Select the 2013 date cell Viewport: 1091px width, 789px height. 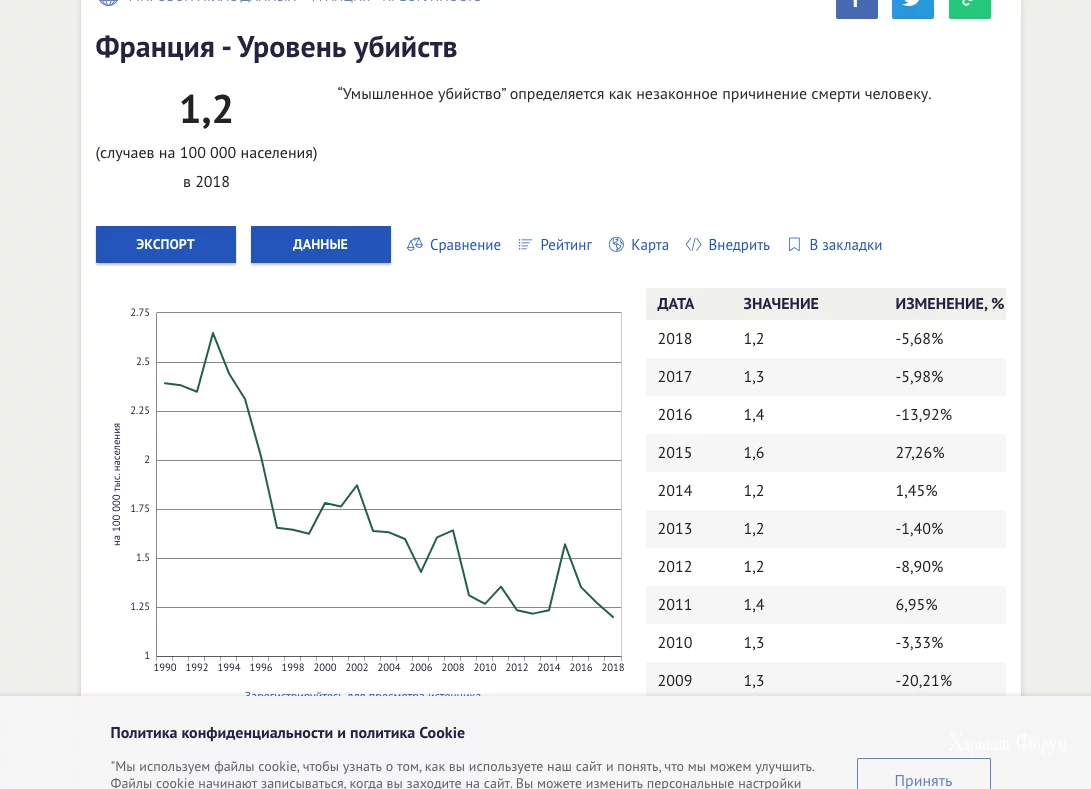point(675,529)
